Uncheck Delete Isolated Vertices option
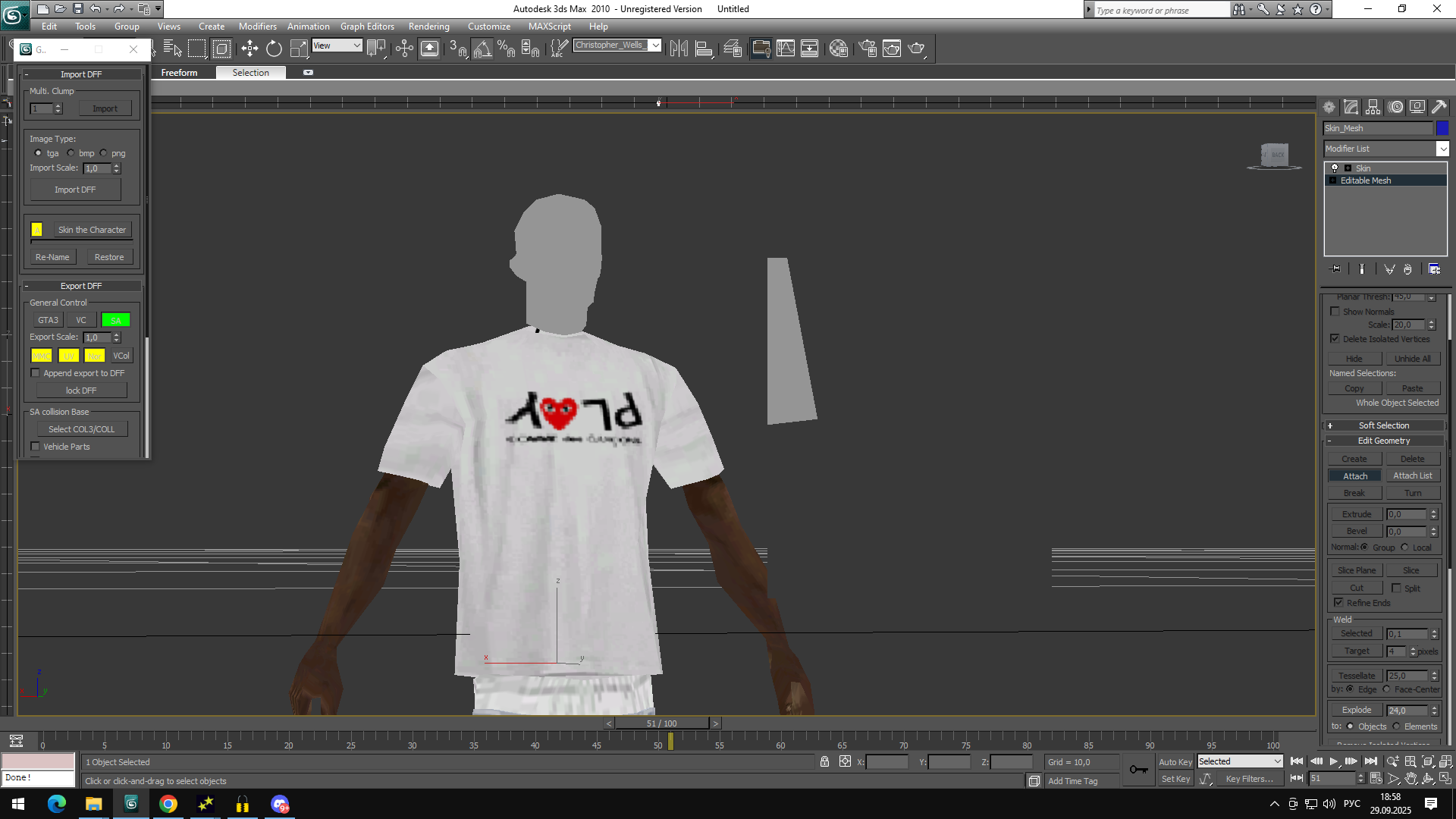Viewport: 1456px width, 819px height. point(1335,339)
